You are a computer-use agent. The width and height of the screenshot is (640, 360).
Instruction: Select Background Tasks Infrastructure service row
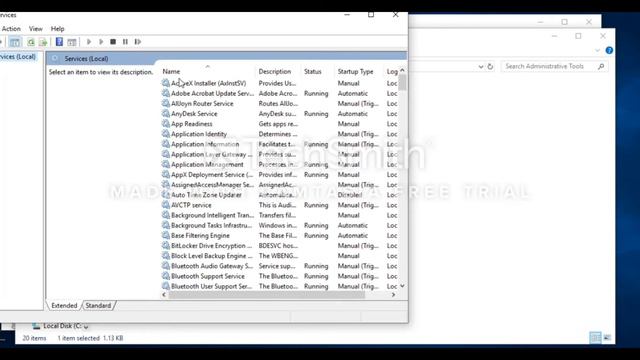(x=280, y=225)
